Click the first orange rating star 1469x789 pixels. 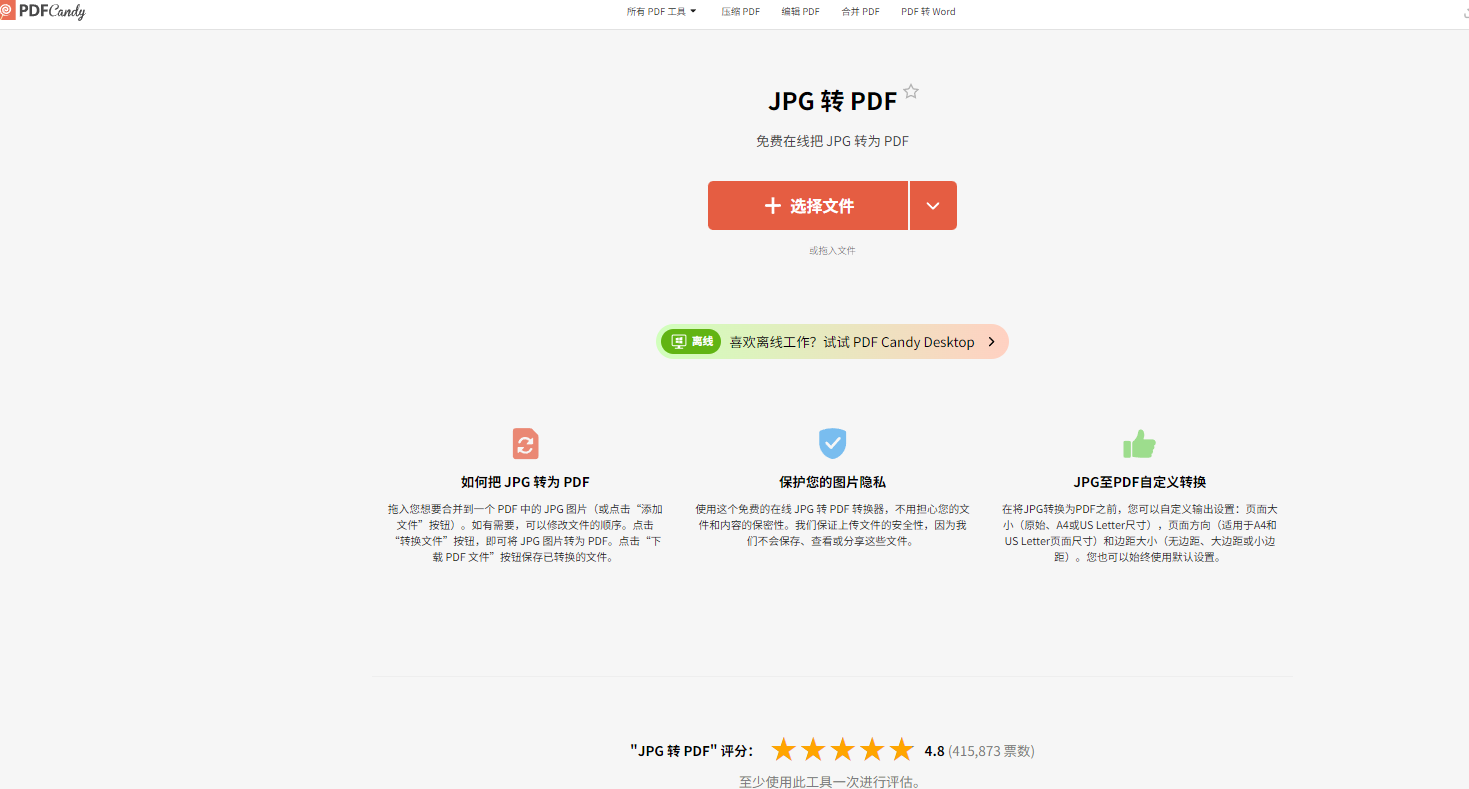(x=783, y=750)
